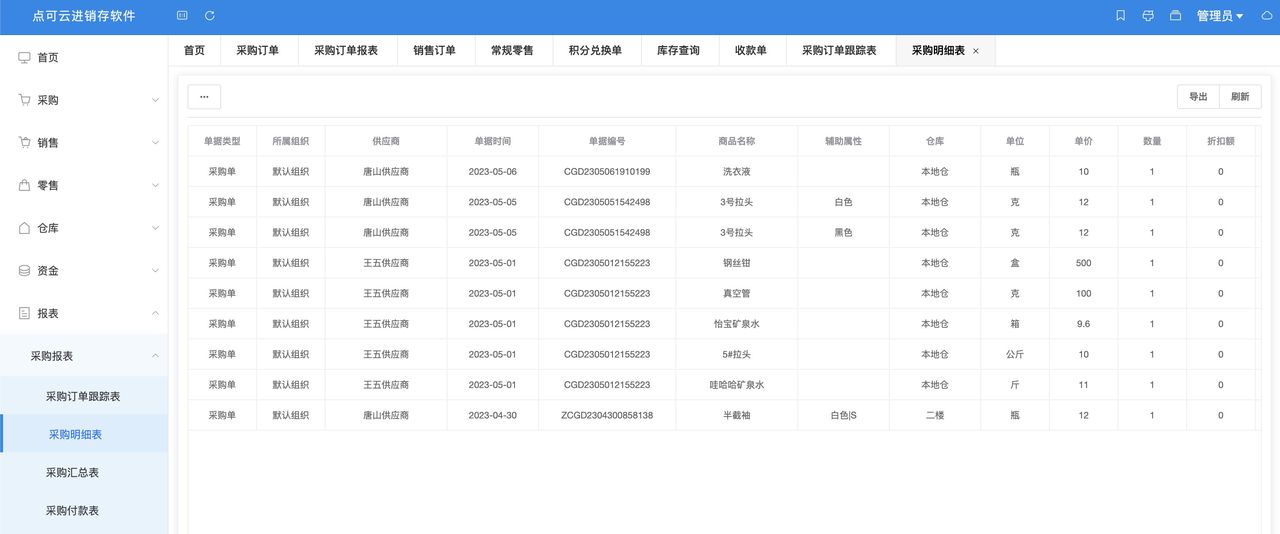
Task: Go to 首页 in sidebar
Action: click(84, 58)
